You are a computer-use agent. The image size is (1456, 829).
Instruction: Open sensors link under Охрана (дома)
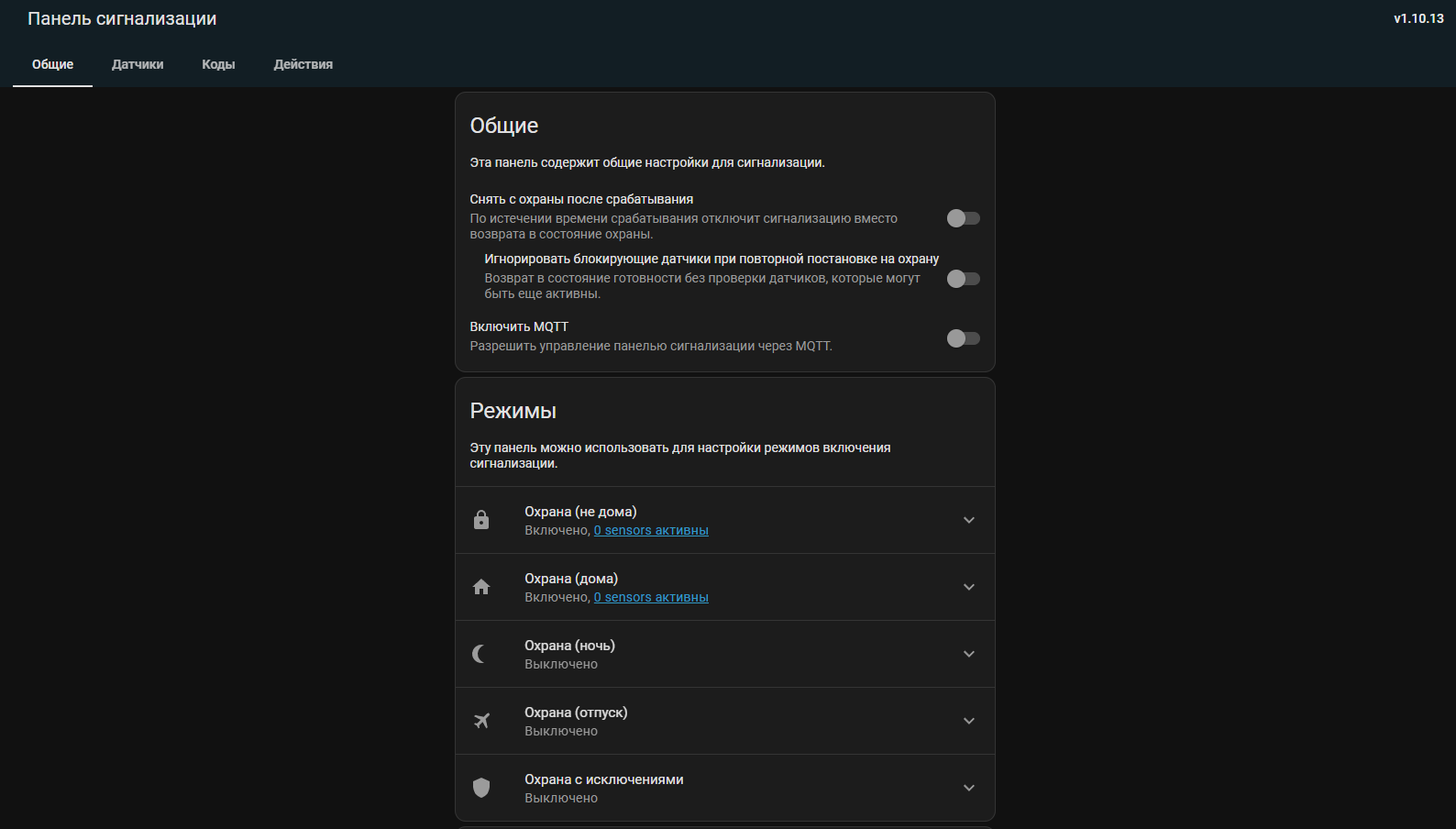651,597
